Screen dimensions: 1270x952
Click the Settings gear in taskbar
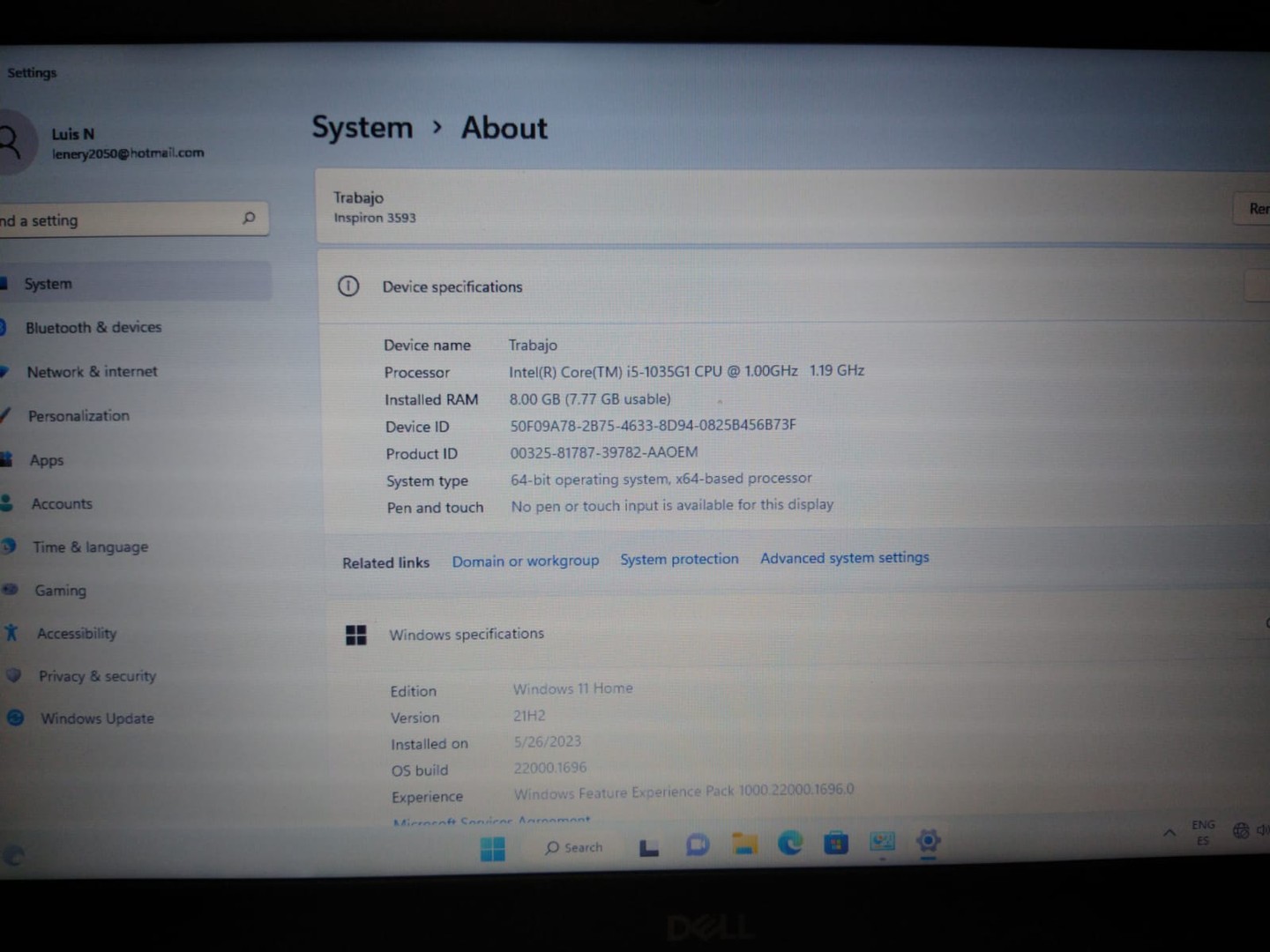point(928,841)
